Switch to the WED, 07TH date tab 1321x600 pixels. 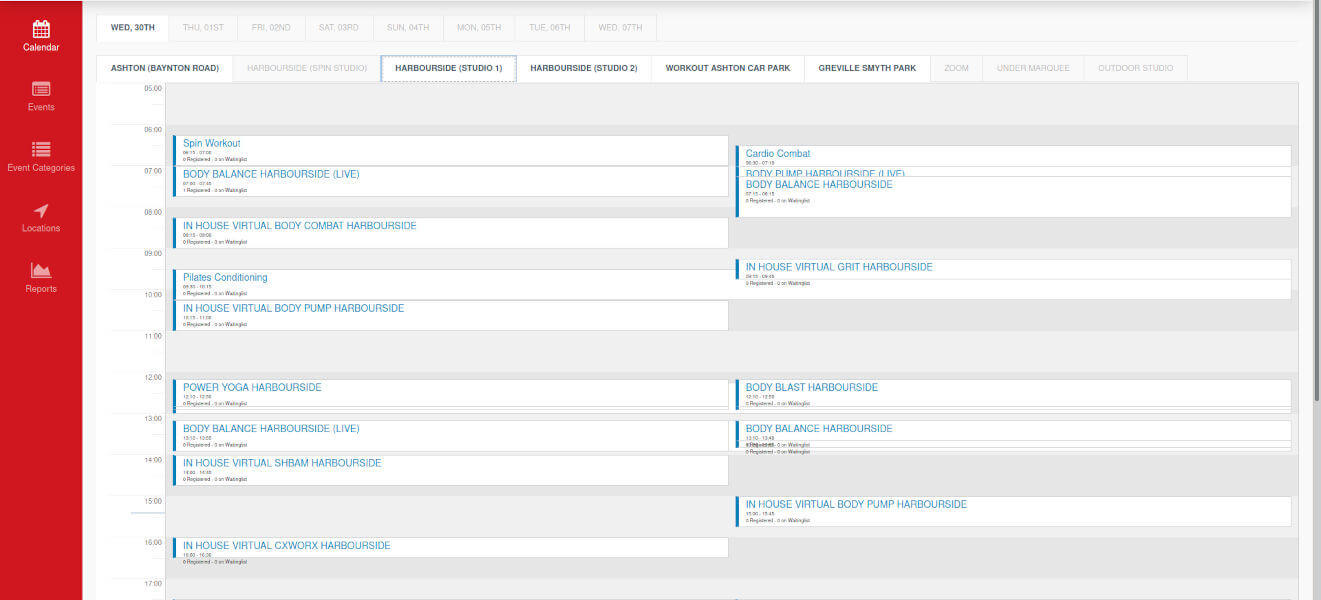coord(621,28)
